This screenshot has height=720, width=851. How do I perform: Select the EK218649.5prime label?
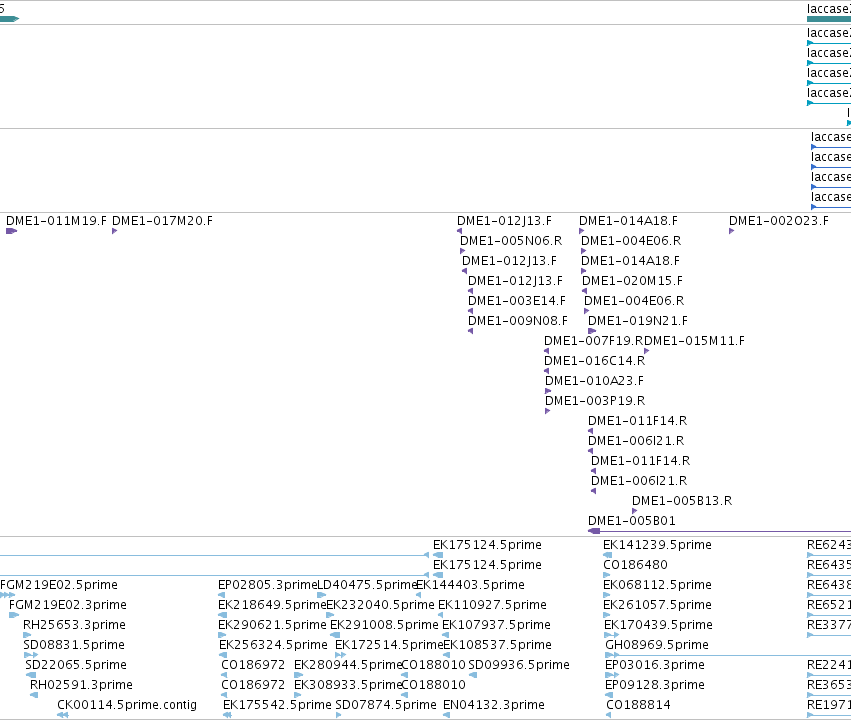click(x=272, y=605)
